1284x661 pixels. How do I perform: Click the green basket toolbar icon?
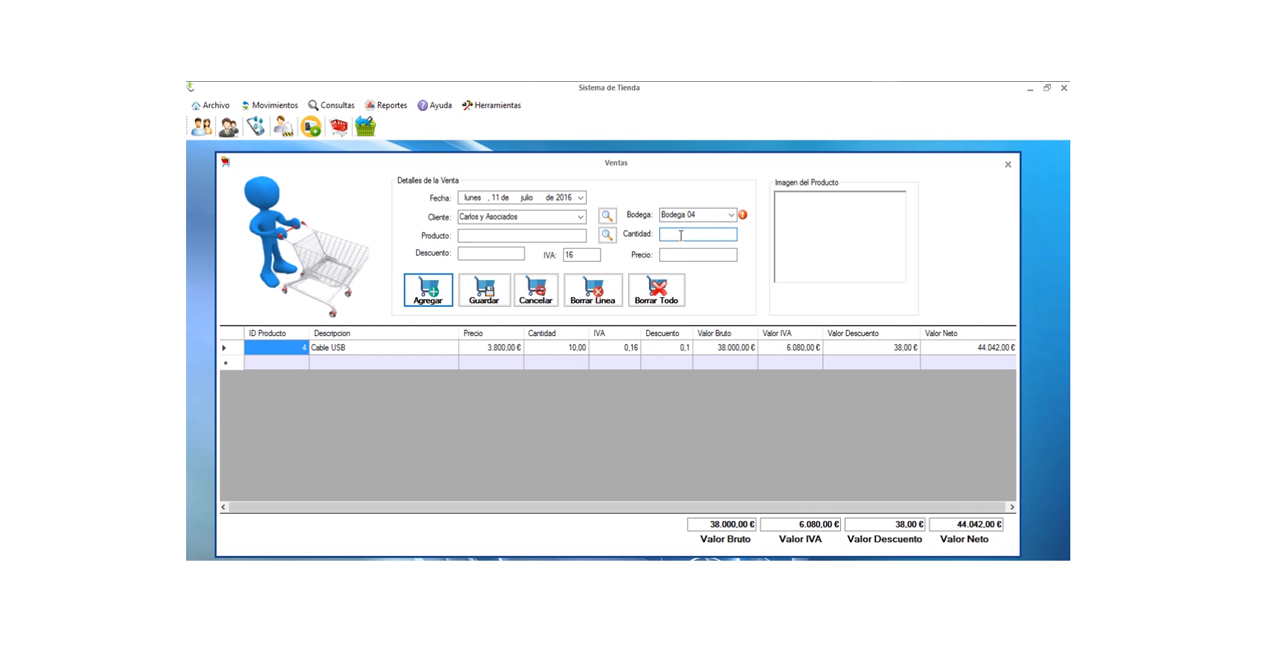coord(366,127)
